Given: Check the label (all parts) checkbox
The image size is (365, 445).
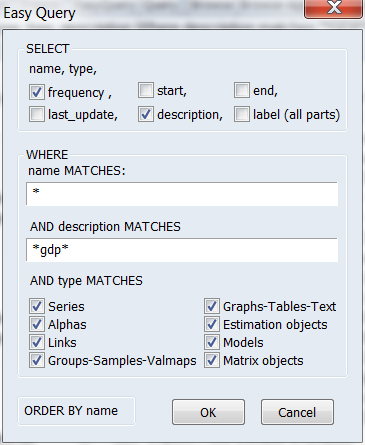Looking at the screenshot, I should [x=242, y=114].
